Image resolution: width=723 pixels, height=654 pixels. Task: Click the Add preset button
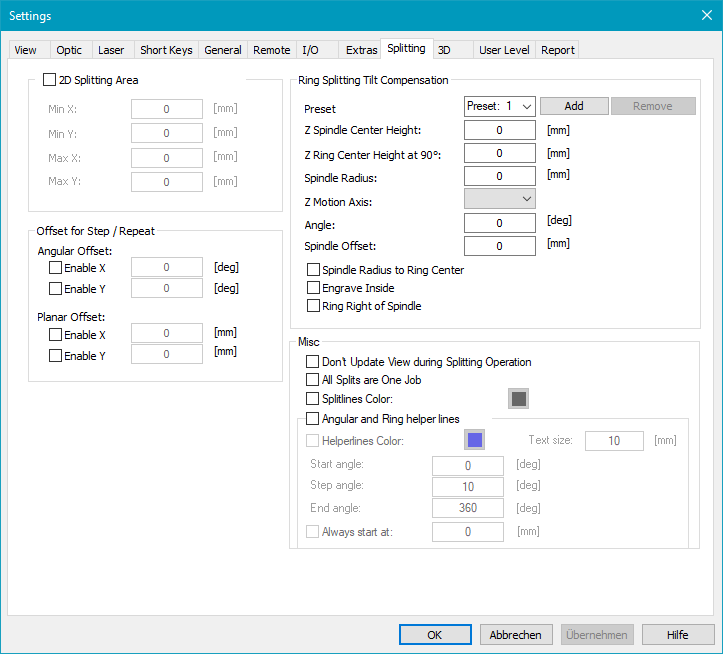(x=573, y=106)
